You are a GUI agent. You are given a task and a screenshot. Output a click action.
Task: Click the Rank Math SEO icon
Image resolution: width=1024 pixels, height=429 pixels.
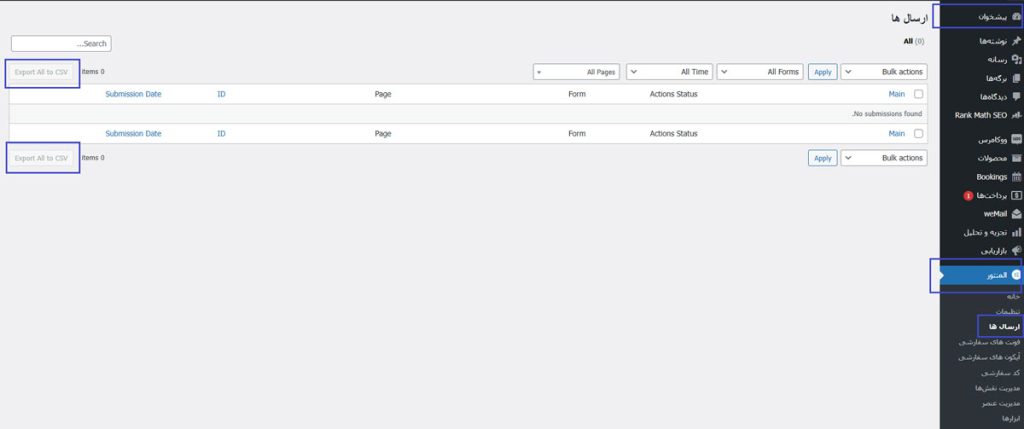click(1016, 115)
